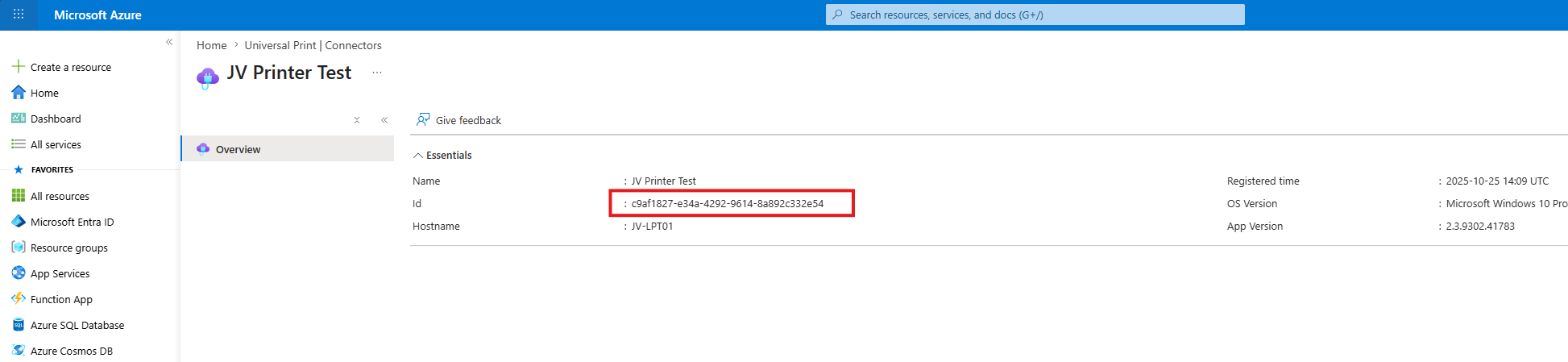This screenshot has width=1568, height=362.
Task: Click the App Version value 2.3.9302.41783
Action: point(1480,226)
